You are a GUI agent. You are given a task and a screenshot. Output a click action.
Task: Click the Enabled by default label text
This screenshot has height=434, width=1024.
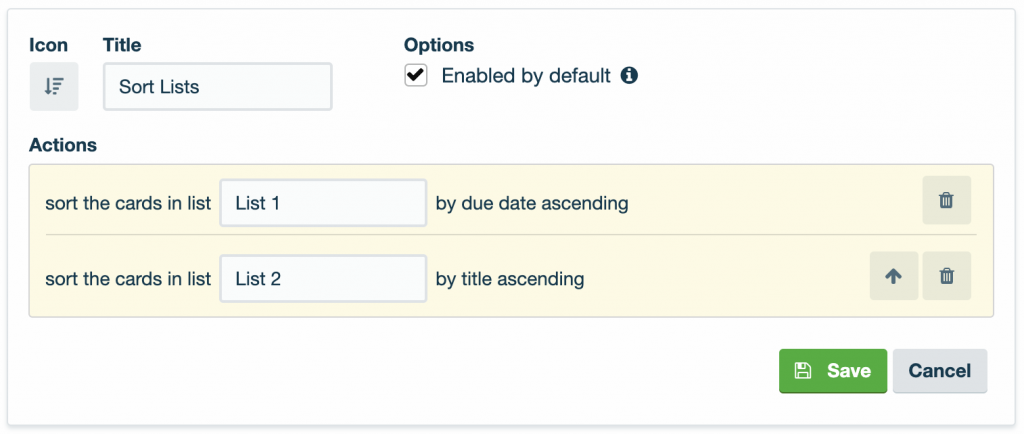[526, 76]
